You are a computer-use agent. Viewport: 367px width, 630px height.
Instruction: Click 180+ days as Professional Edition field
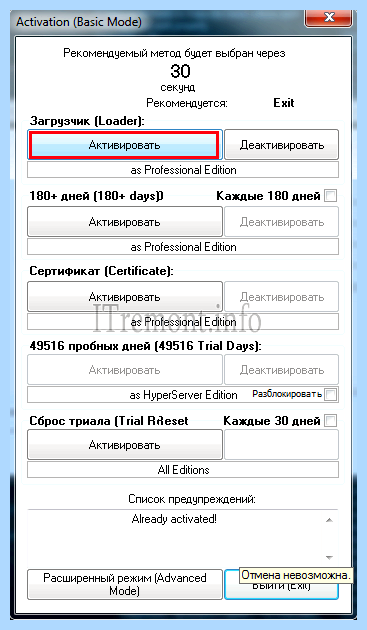(183, 246)
